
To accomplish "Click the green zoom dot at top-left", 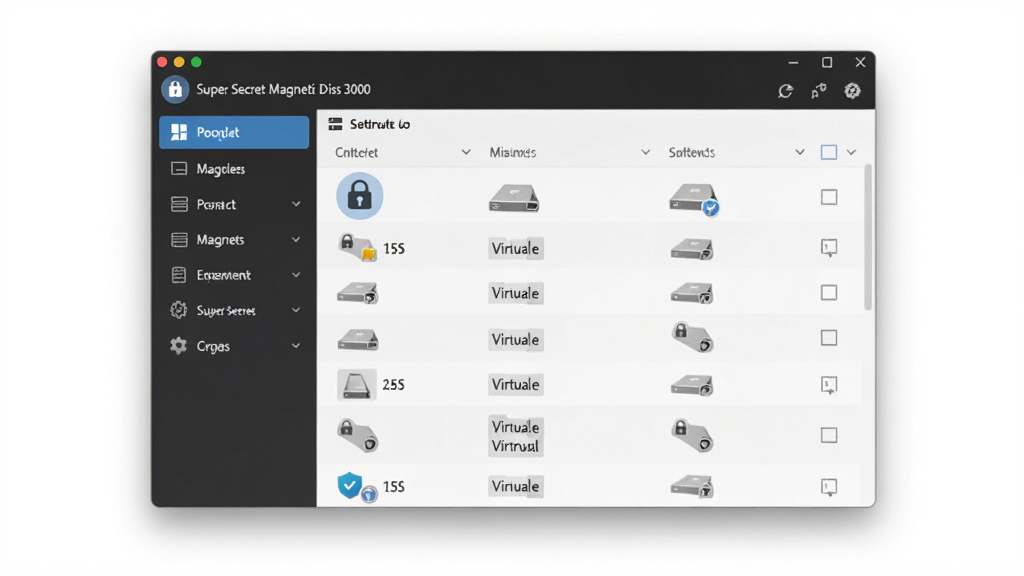I will tap(196, 62).
